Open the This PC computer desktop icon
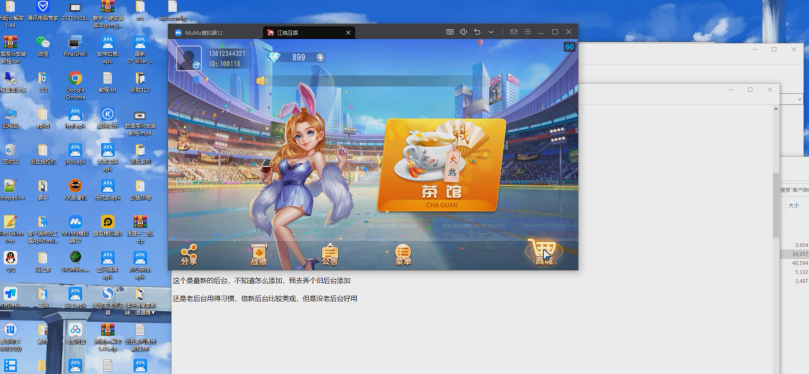 click(x=10, y=118)
